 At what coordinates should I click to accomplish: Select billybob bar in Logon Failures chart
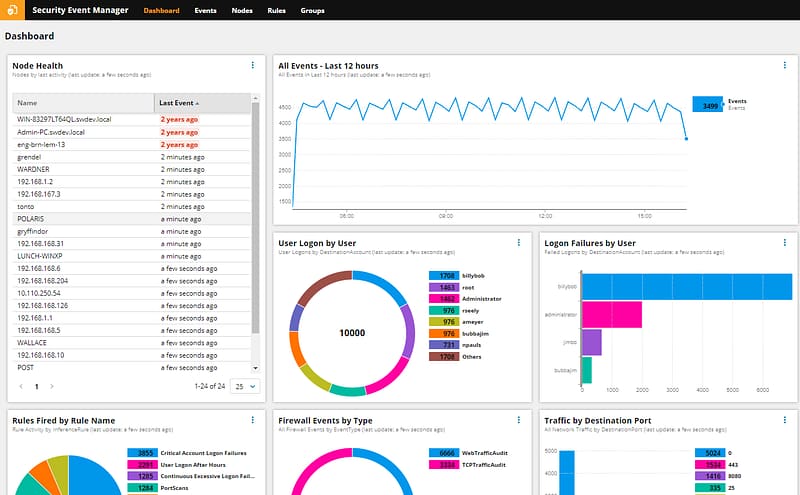pos(687,287)
